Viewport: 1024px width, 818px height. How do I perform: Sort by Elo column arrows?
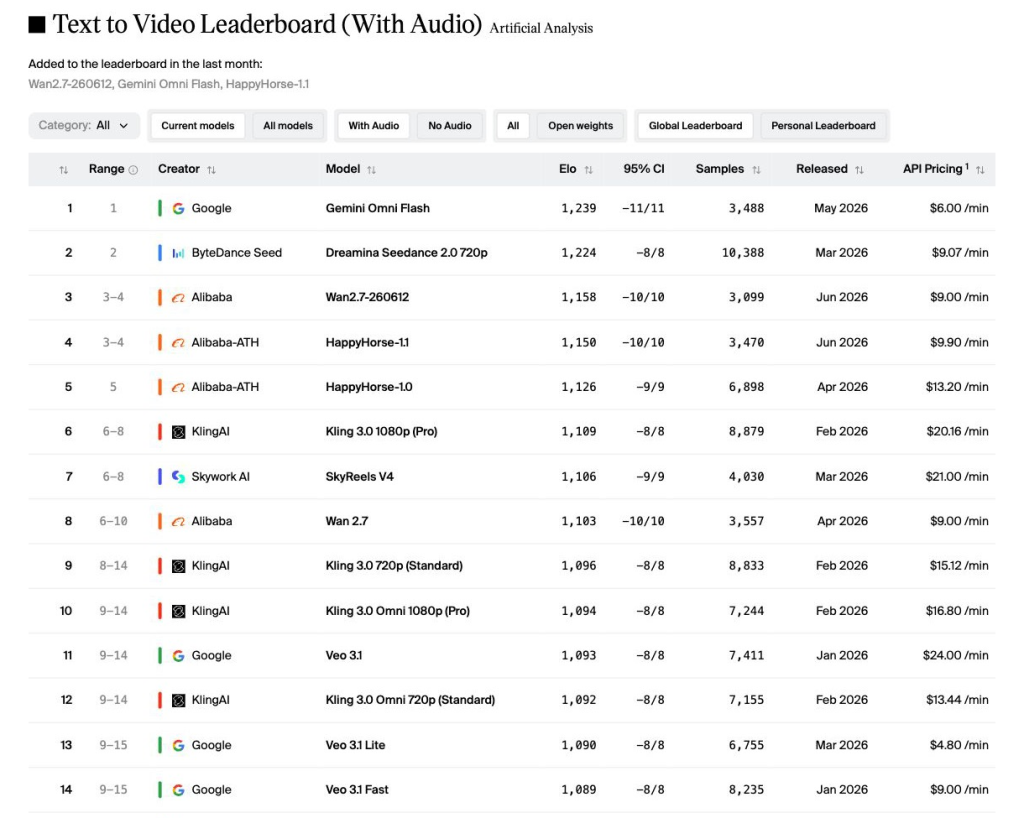(588, 170)
